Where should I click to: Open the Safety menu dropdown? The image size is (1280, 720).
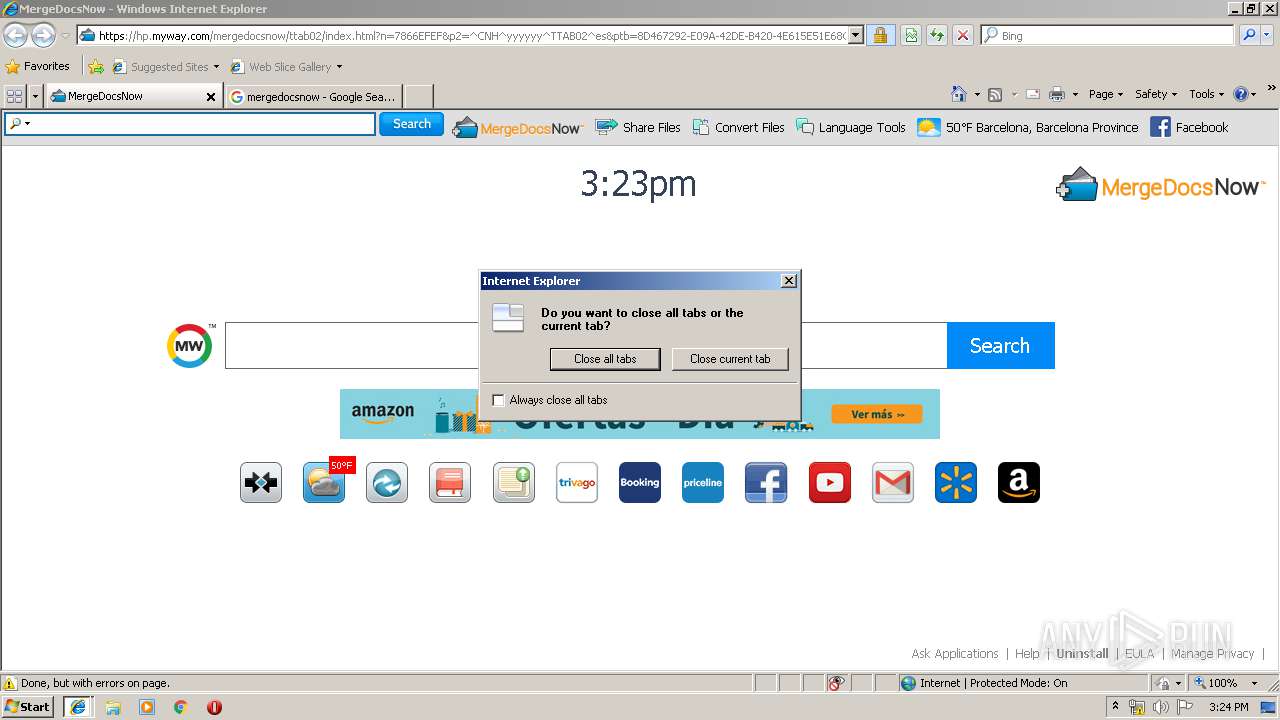point(1156,94)
